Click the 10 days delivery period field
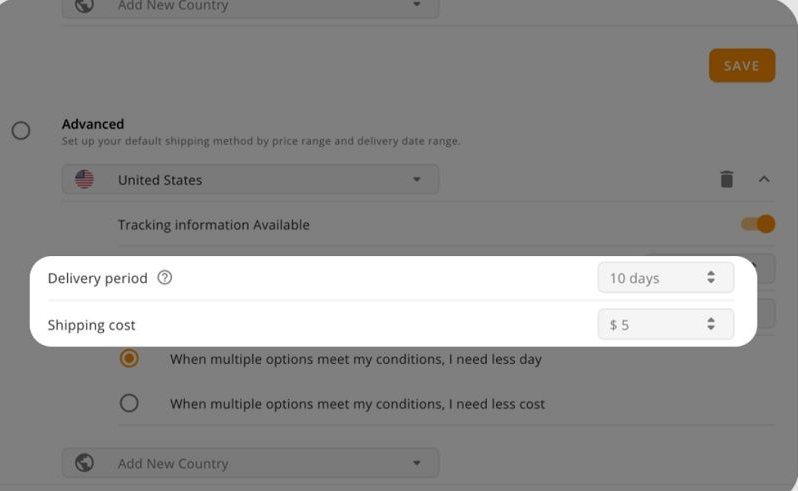 [x=666, y=278]
